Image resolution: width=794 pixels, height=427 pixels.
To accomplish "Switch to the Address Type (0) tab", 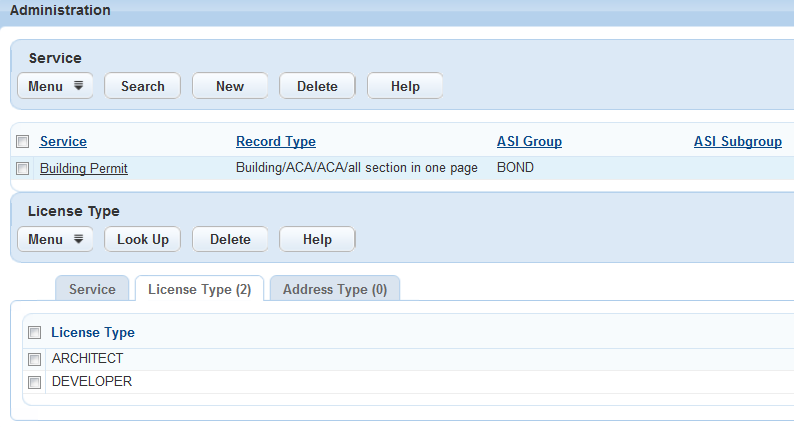I will click(335, 289).
